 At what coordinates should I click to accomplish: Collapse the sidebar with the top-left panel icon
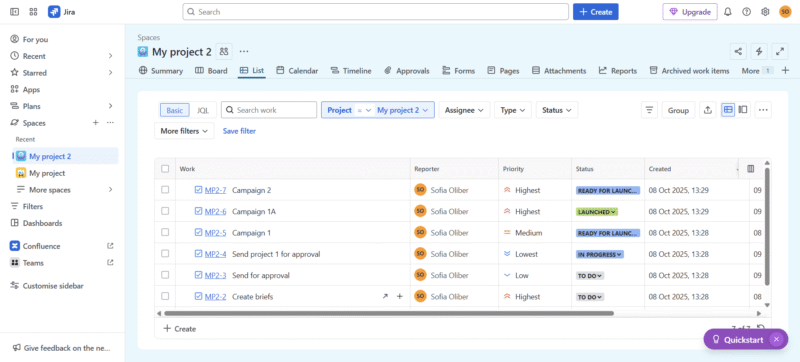(x=15, y=12)
